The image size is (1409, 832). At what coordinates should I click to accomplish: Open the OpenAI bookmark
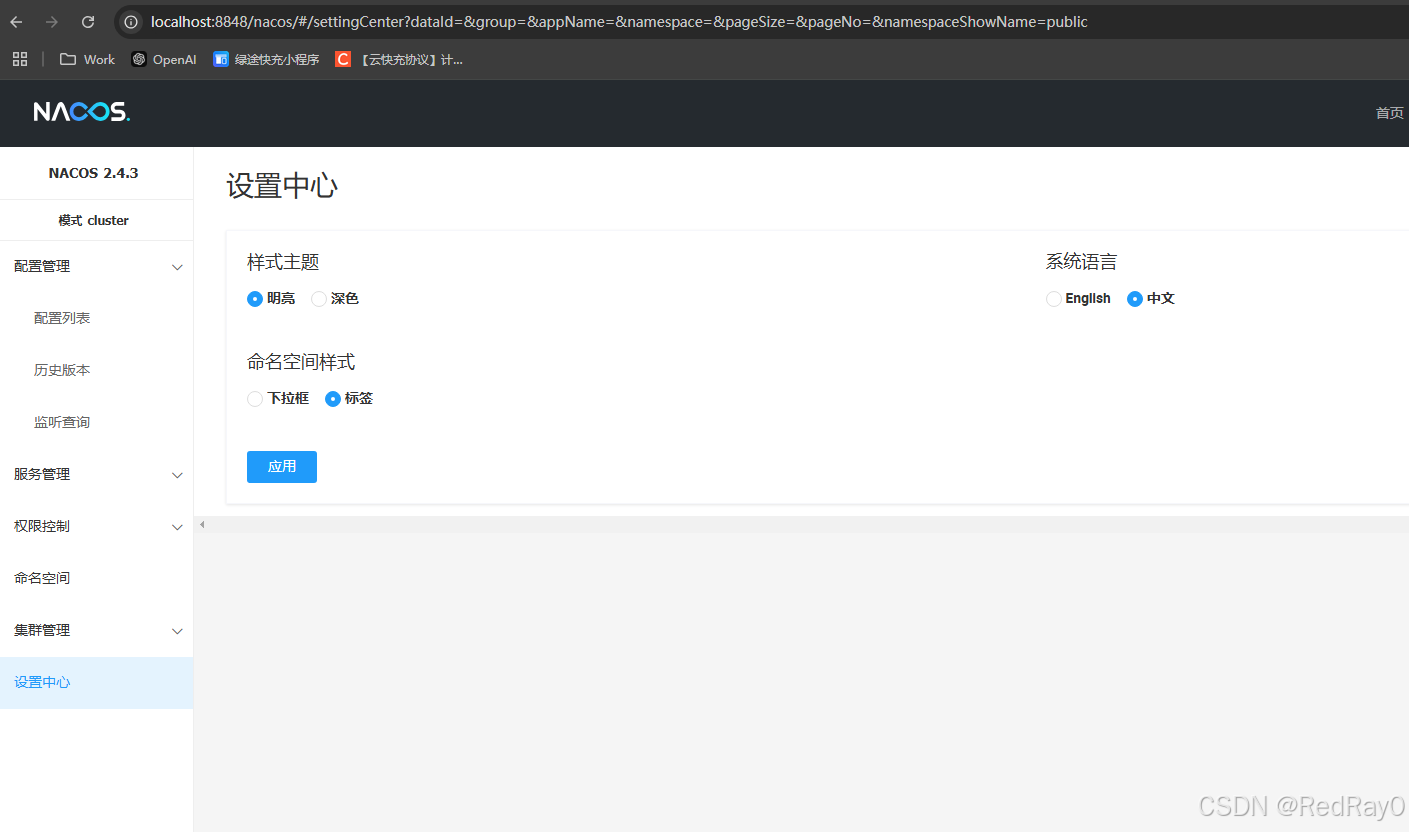[164, 59]
